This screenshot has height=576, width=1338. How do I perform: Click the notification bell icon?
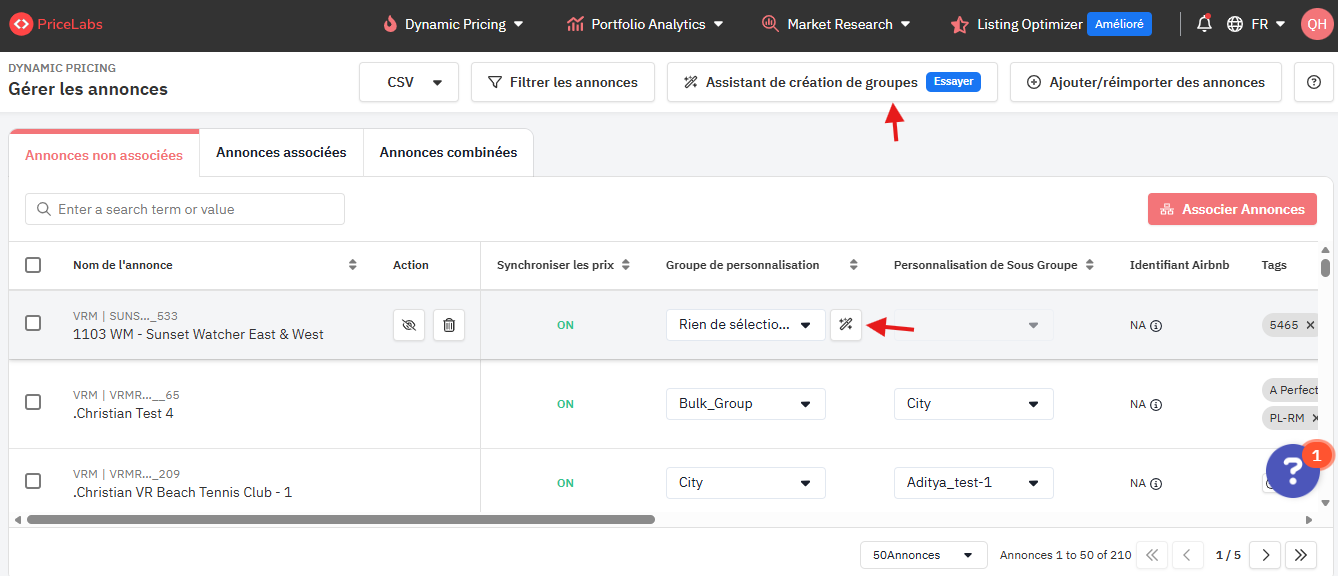[1204, 24]
